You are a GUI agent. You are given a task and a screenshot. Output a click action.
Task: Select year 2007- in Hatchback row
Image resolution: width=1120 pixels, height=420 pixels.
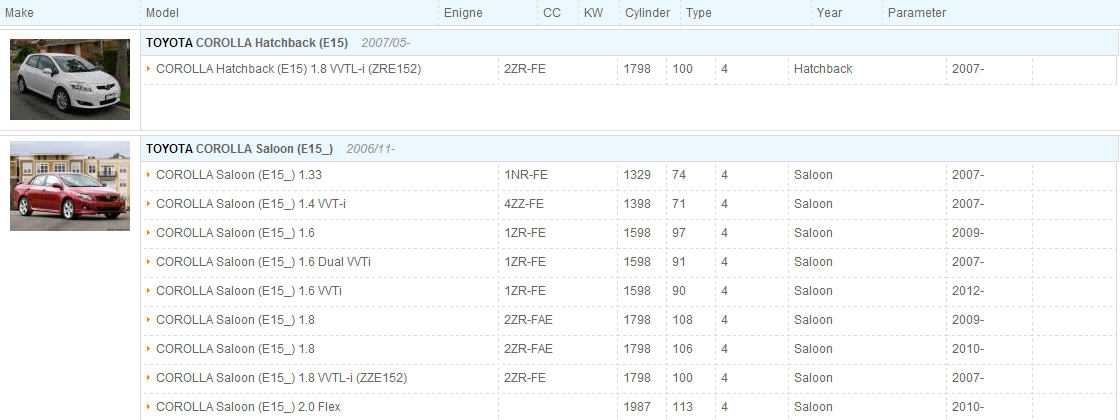tap(968, 69)
